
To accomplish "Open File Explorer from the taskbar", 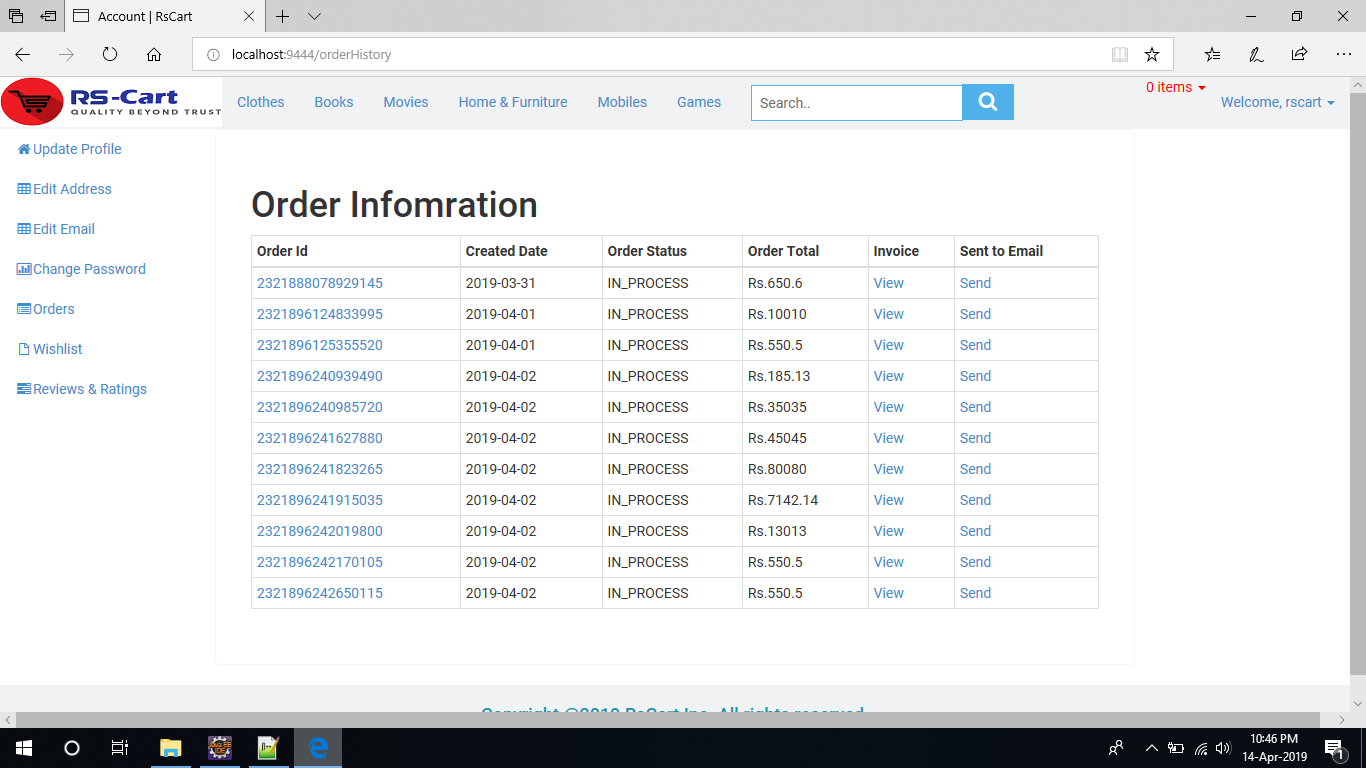I will point(171,748).
